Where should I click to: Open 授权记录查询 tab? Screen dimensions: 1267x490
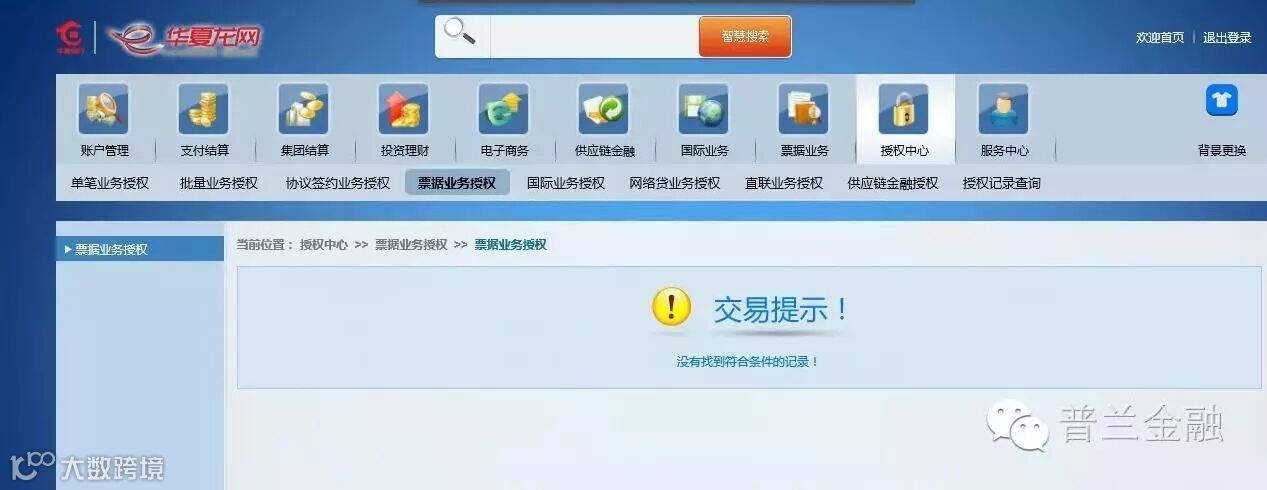1002,183
